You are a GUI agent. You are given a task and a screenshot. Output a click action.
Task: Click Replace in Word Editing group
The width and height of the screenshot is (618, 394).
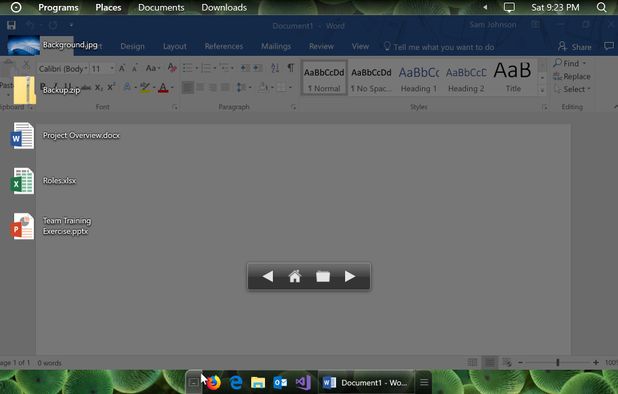[x=572, y=76]
